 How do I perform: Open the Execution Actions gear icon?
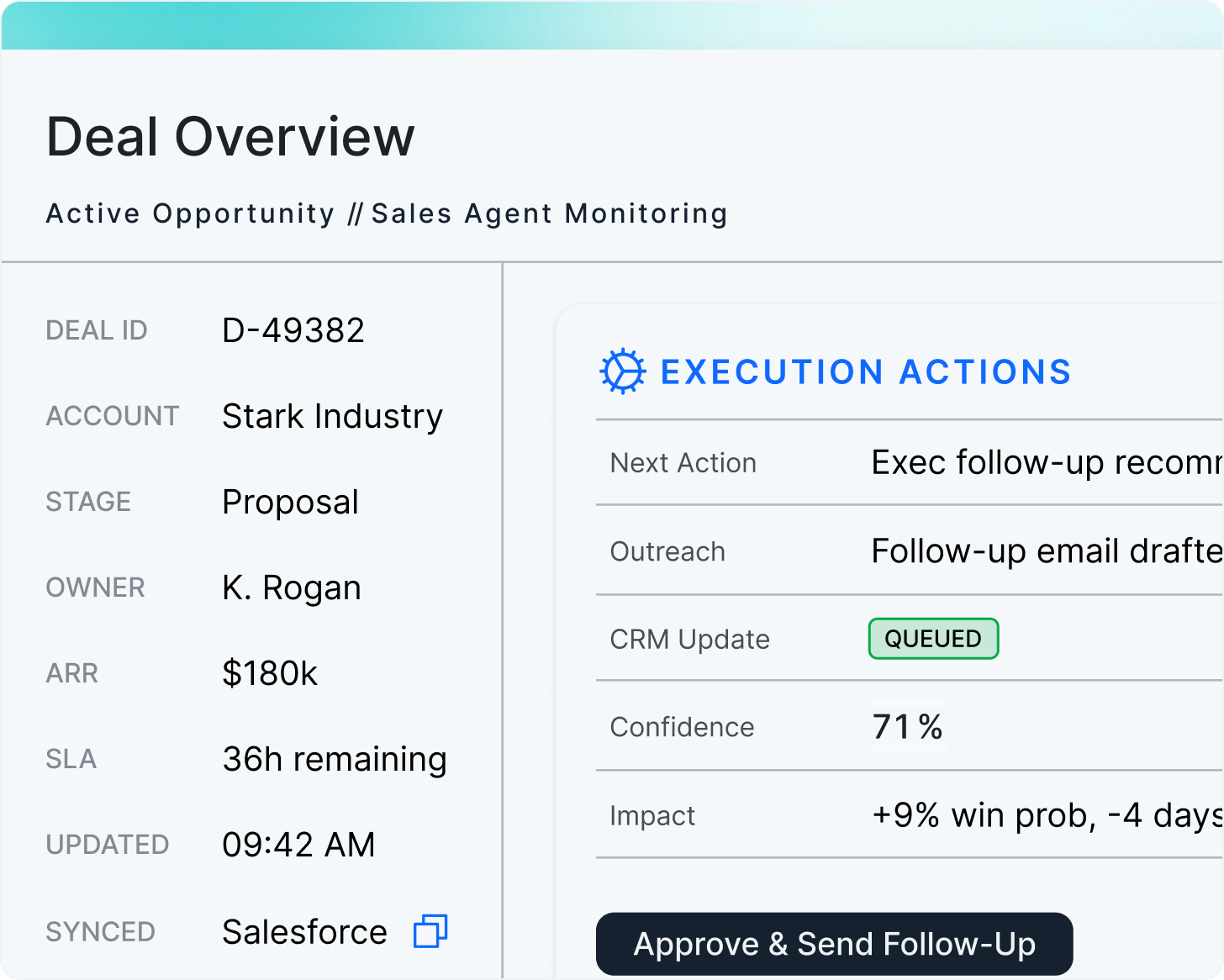point(622,371)
